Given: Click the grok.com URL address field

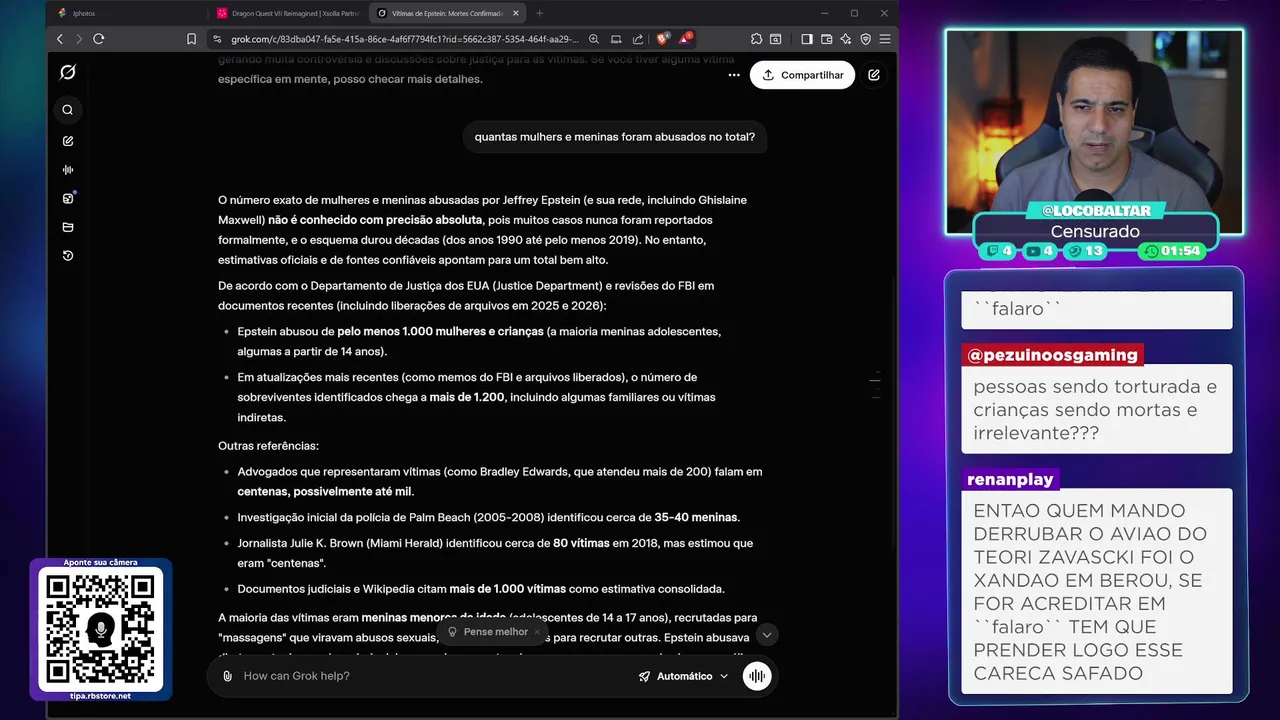Looking at the screenshot, I should pos(405,39).
